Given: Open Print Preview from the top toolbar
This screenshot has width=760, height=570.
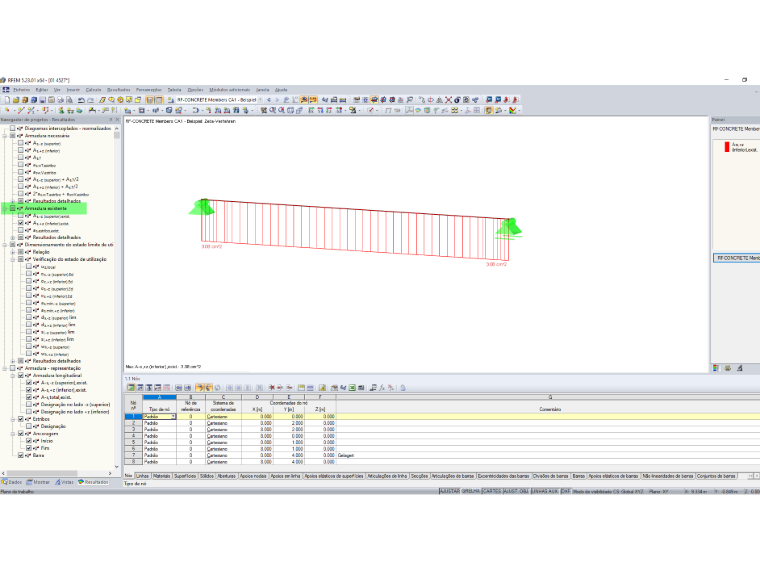Looking at the screenshot, I should pos(69,100).
